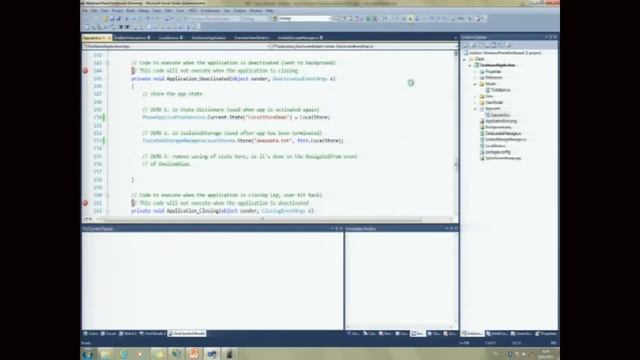Click Application_Closing method name in code
640x360 pixels.
(x=192, y=211)
